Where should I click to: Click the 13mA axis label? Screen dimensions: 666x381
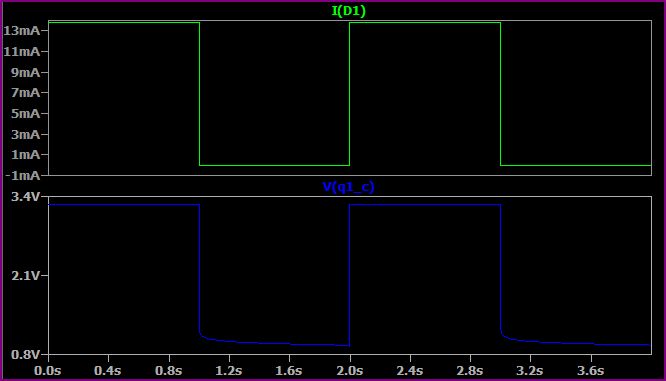point(22,31)
